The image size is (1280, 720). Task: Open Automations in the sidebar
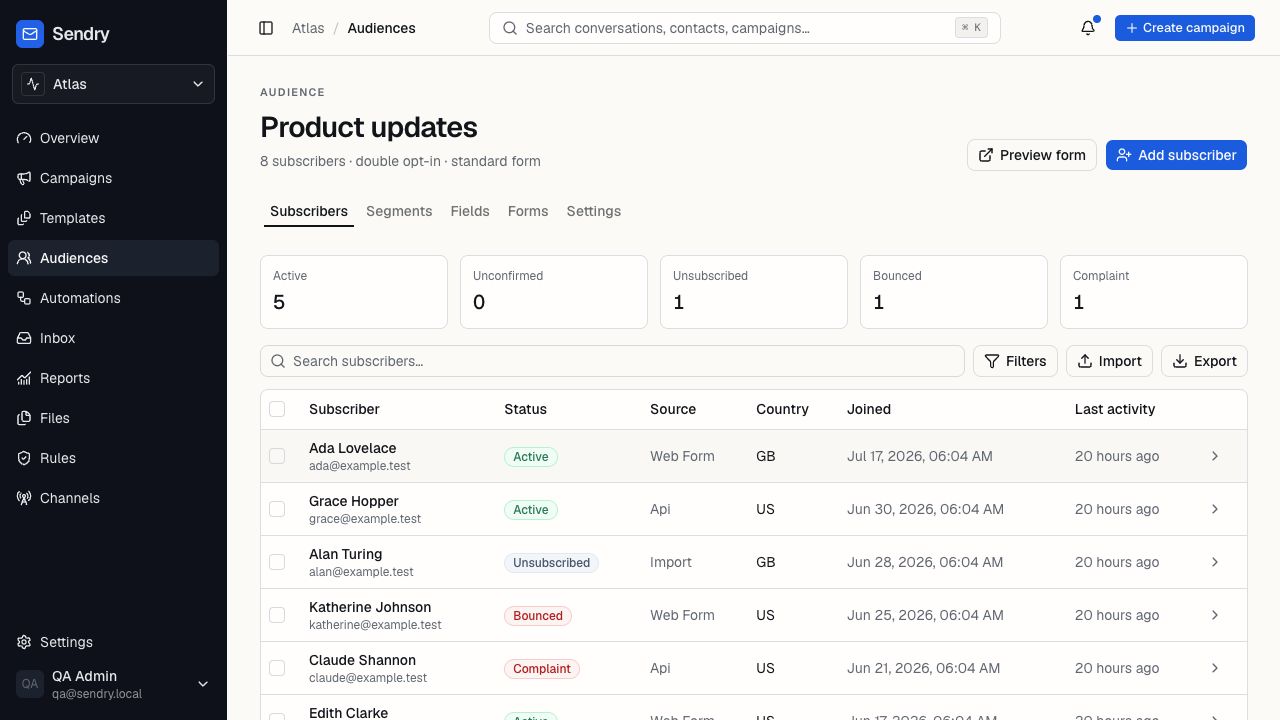tap(113, 298)
